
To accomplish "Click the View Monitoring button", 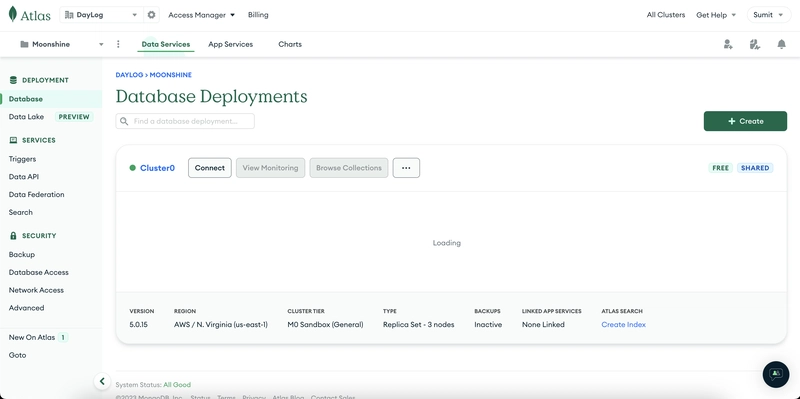I will point(270,168).
